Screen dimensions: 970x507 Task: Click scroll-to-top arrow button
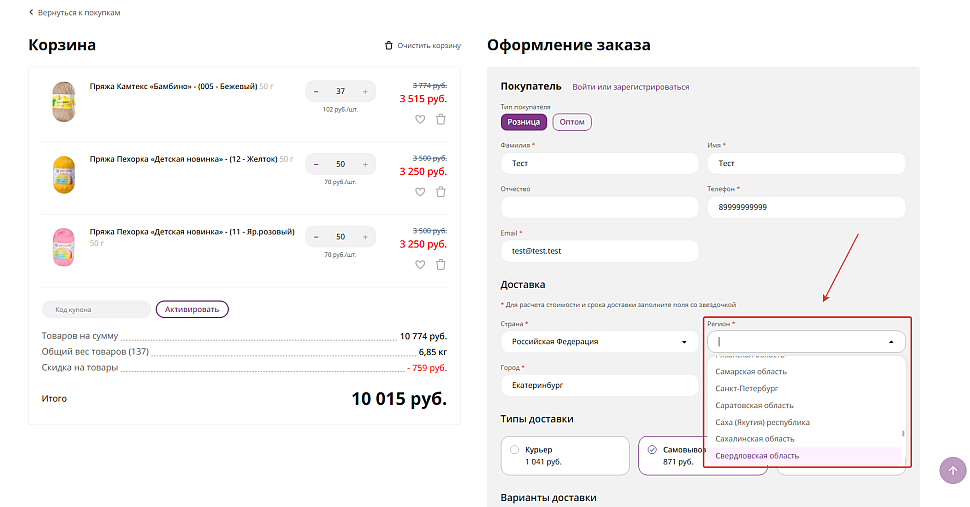tap(952, 471)
